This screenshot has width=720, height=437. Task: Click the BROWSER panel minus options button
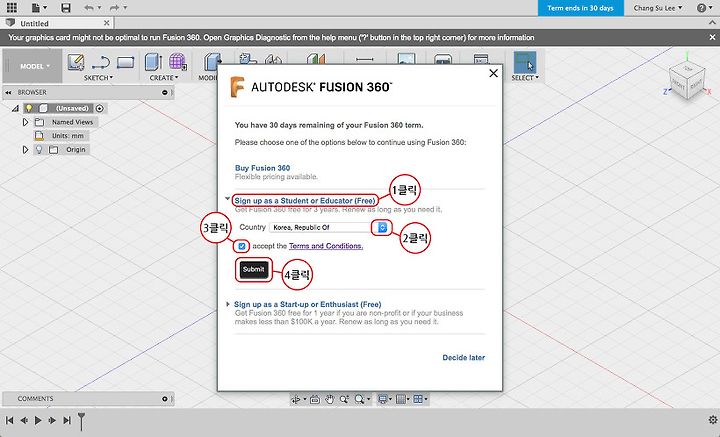165,92
